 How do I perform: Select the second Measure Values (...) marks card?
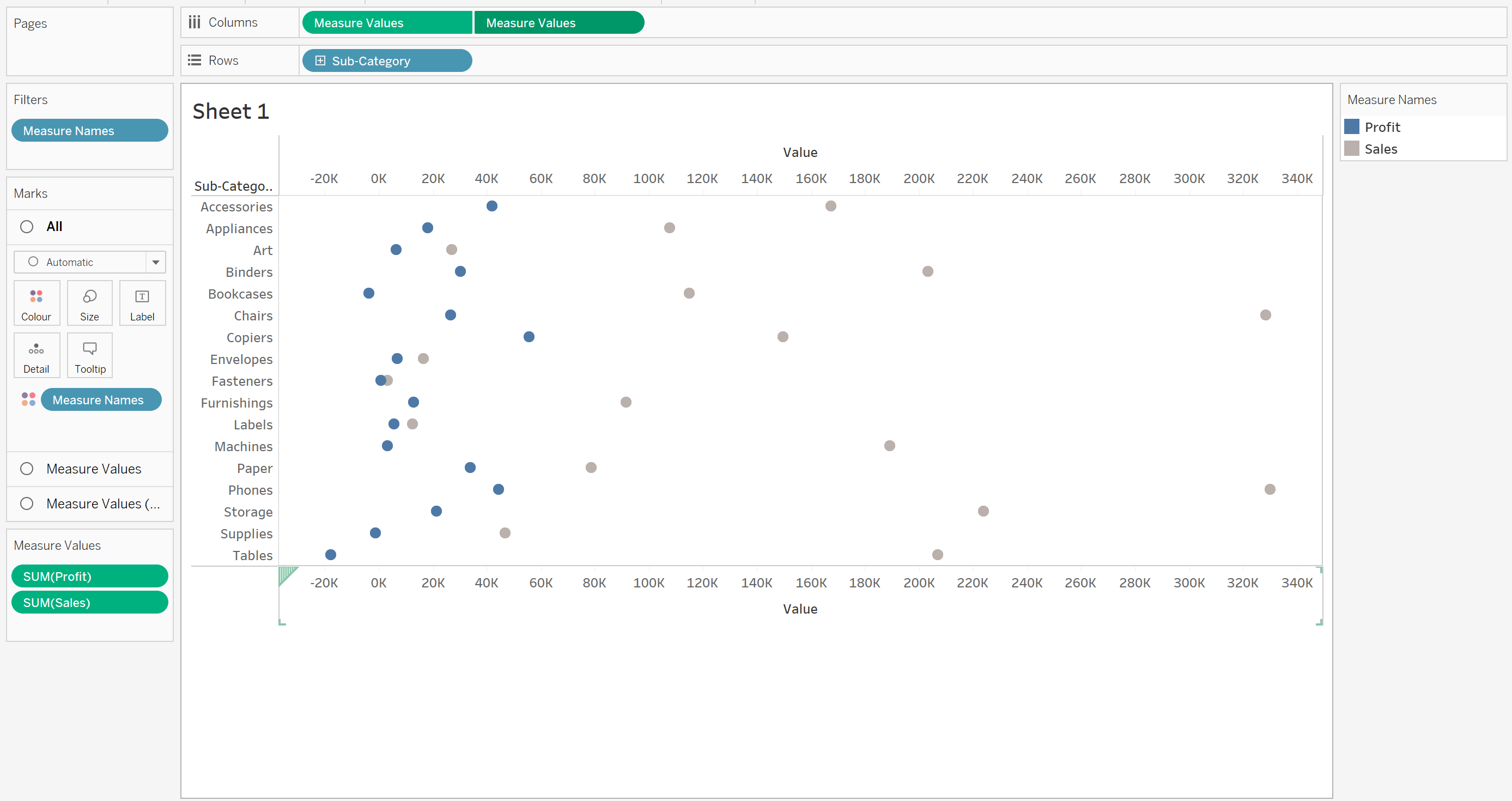pos(103,503)
